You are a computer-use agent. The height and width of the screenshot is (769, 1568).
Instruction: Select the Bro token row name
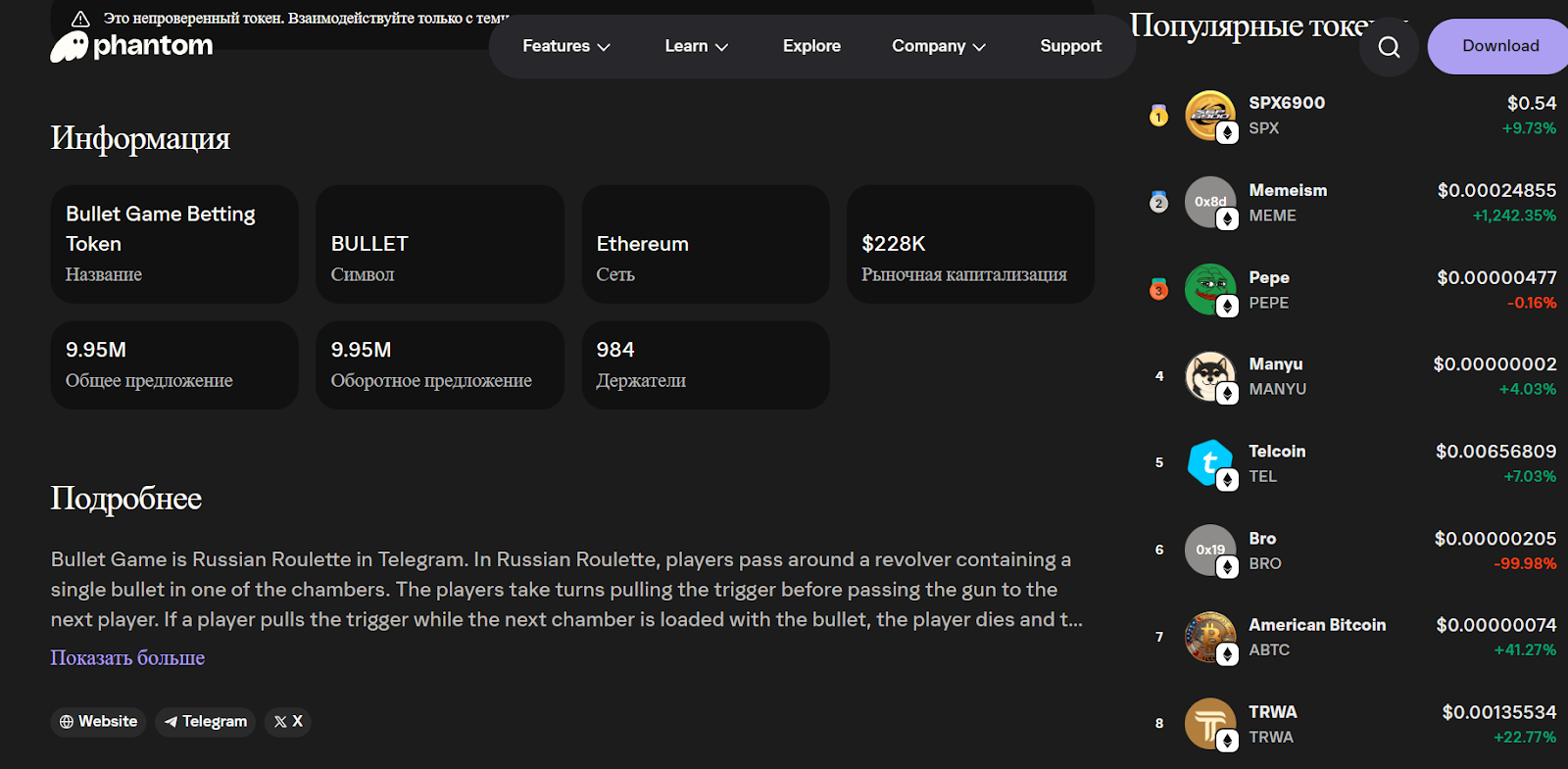[x=1262, y=539]
